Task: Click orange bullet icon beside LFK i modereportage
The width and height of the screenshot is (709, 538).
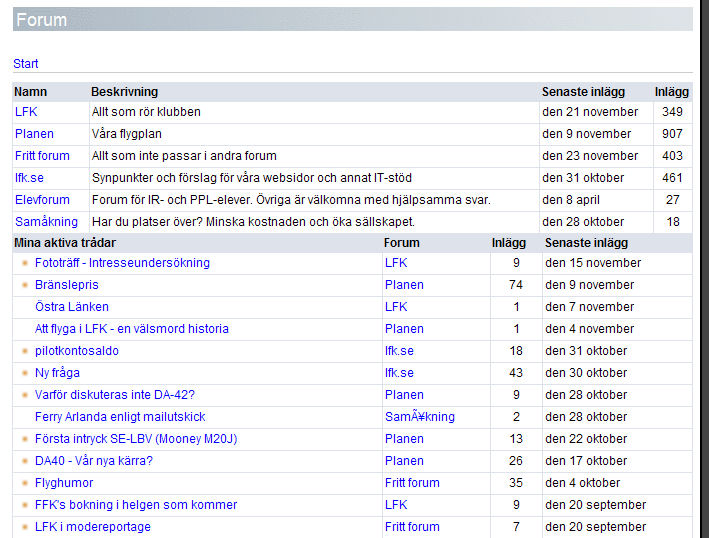Action: pos(25,527)
